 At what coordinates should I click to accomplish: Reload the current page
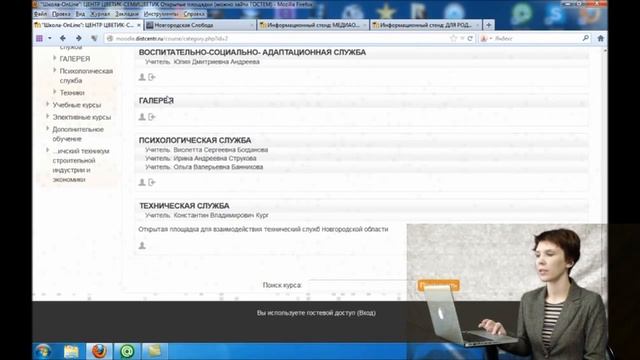[x=470, y=38]
